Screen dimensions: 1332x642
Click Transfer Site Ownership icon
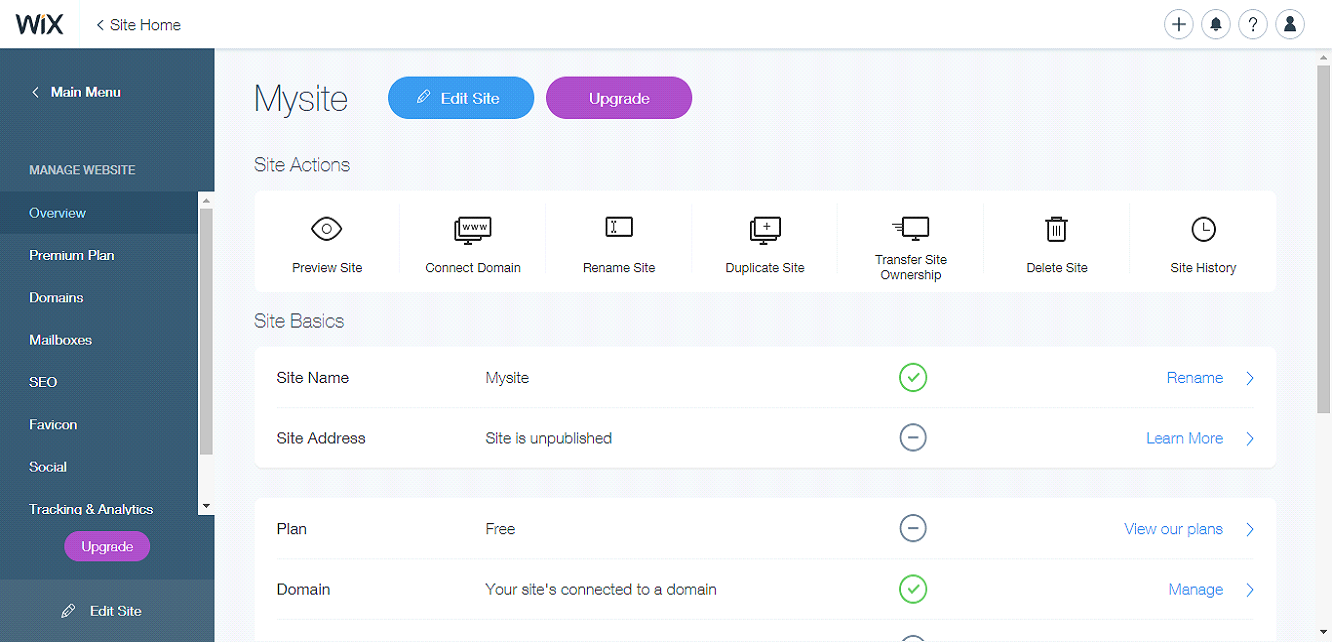pyautogui.click(x=911, y=228)
